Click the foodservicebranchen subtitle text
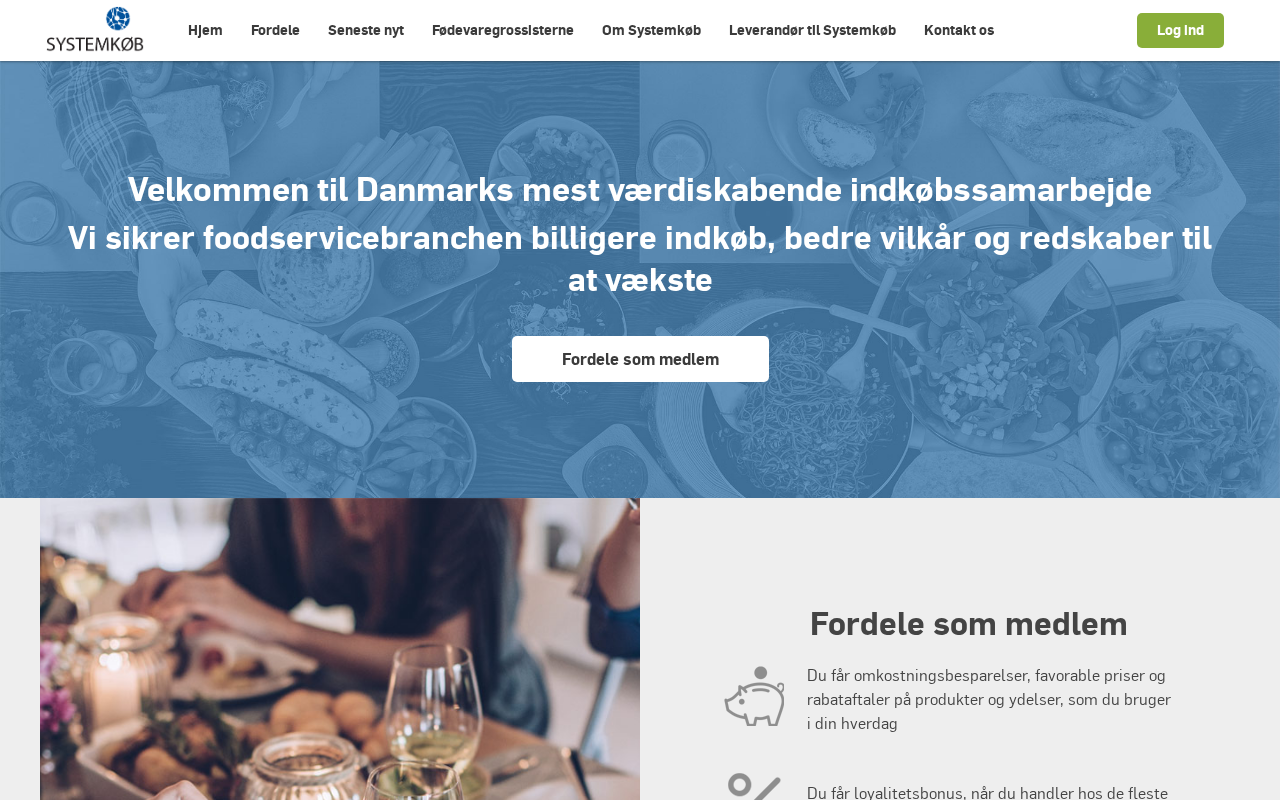This screenshot has height=800, width=1280. click(640, 259)
